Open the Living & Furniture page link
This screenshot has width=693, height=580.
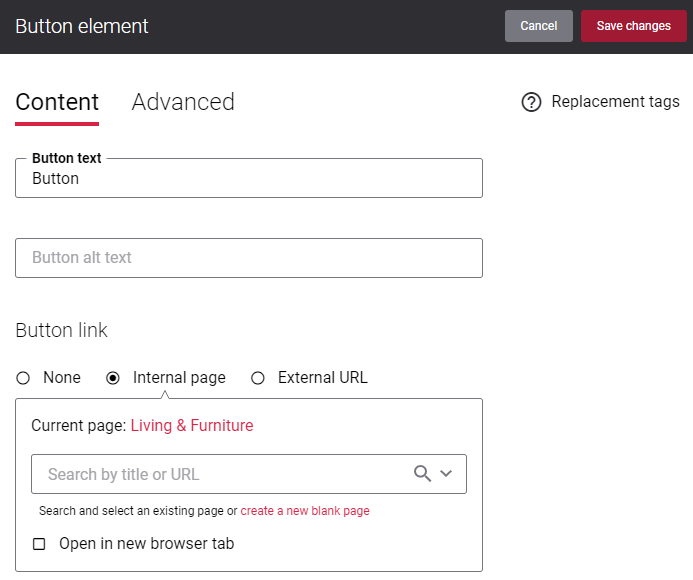pyautogui.click(x=192, y=425)
